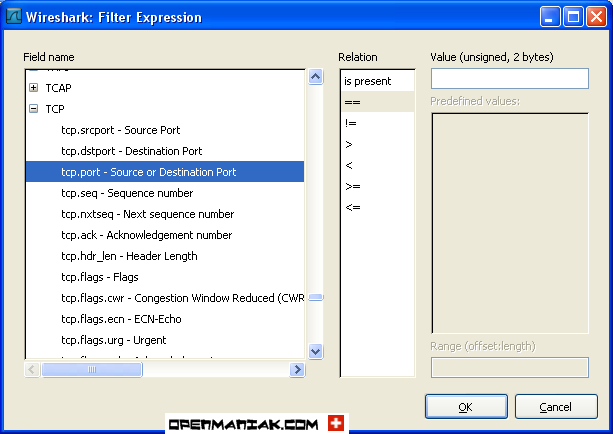Minimize the Filter Expression window
This screenshot has width=613, height=434.
point(550,17)
